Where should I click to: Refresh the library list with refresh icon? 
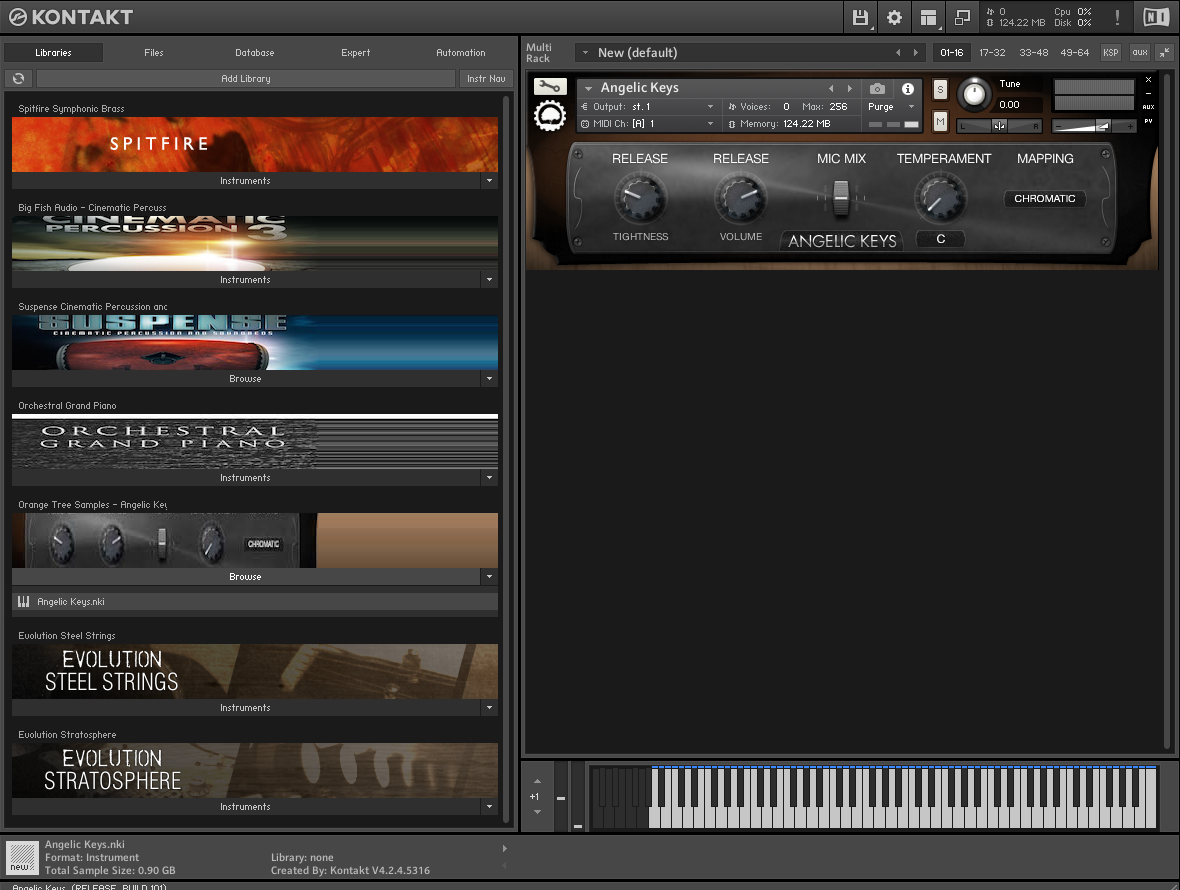point(19,78)
